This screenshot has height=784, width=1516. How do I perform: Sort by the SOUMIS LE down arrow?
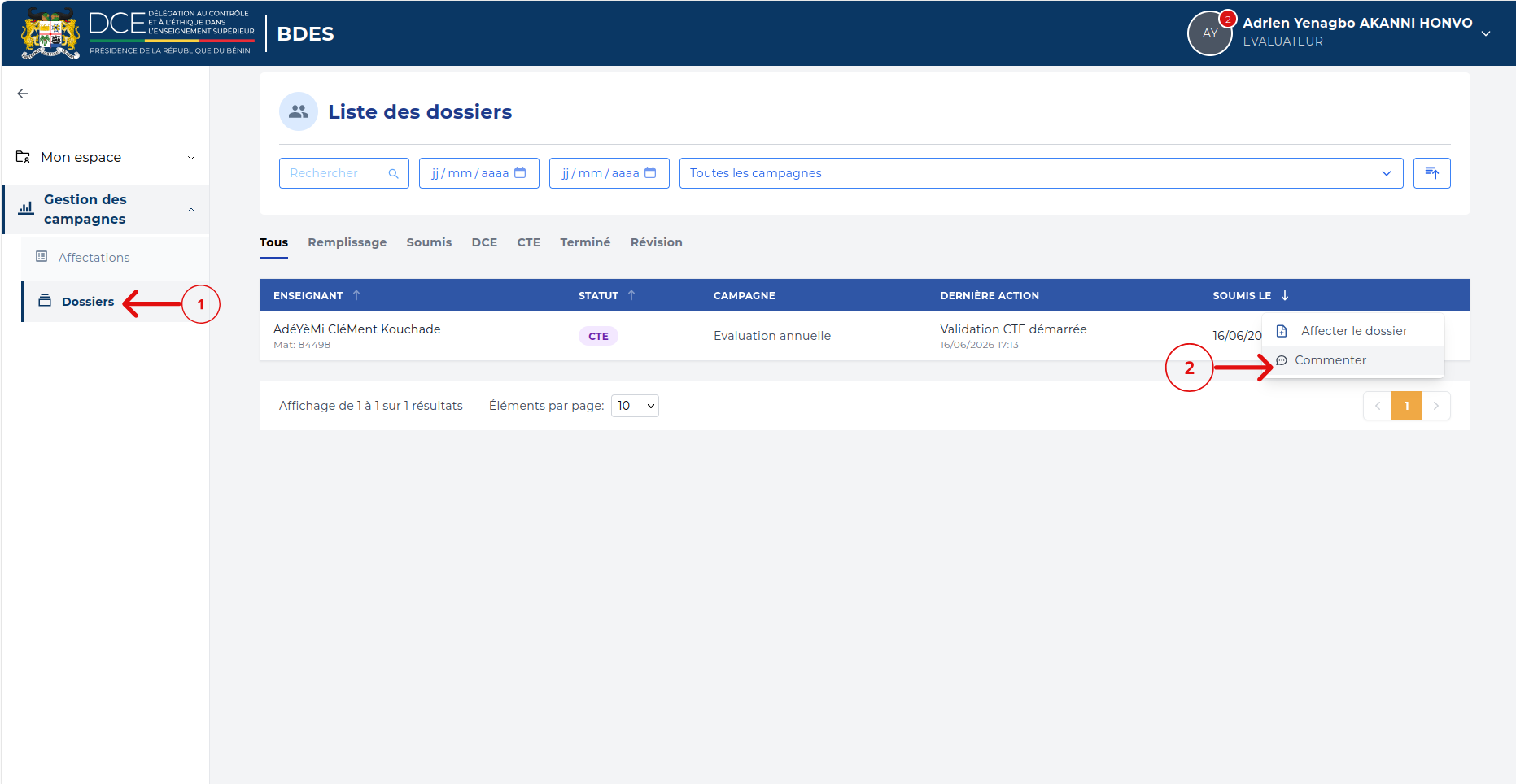pos(1285,295)
